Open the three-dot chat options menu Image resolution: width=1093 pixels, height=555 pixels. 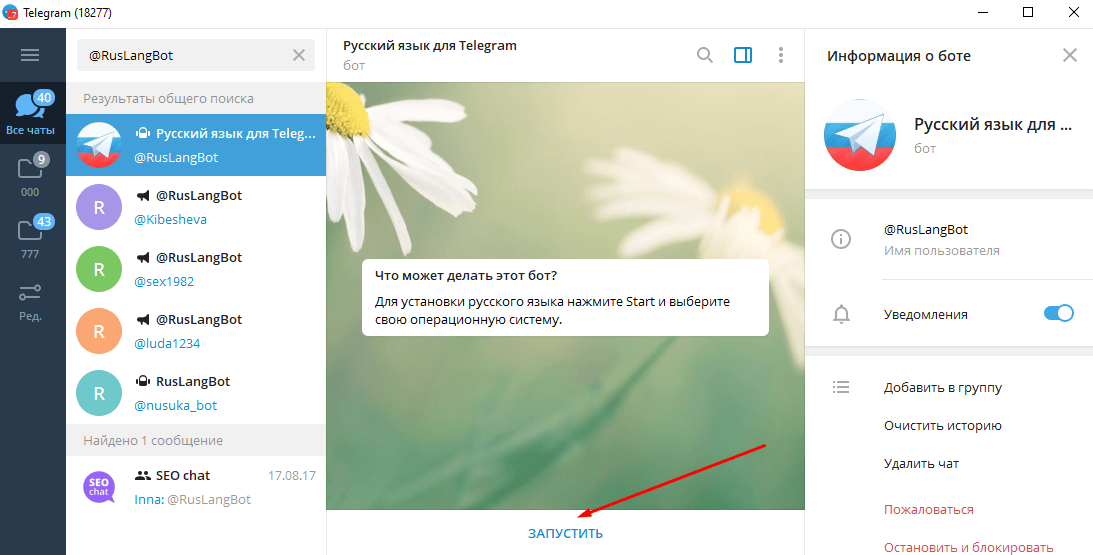[781, 56]
